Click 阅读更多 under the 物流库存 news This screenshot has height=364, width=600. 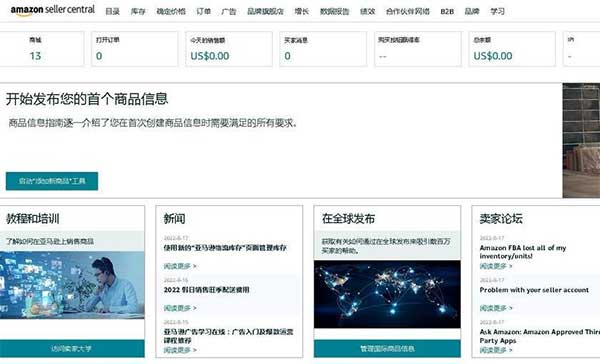180,266
